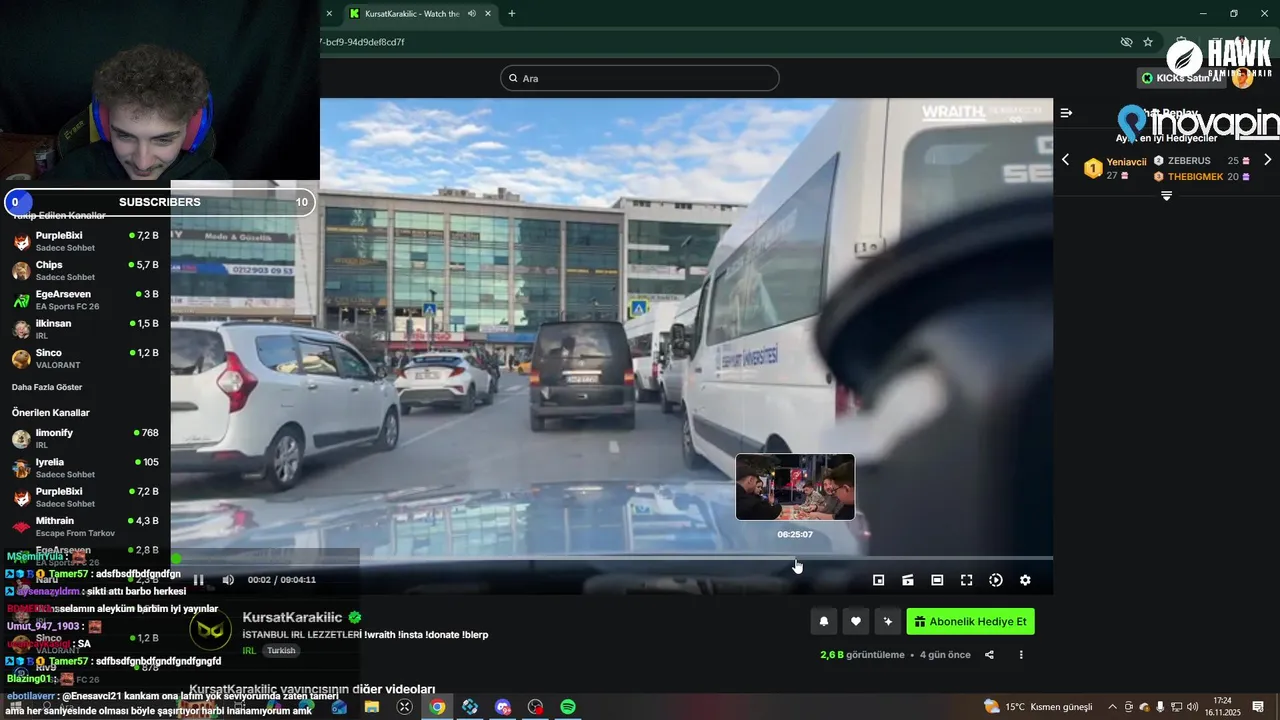
Task: Go to previous top gifters page
Action: click(x=1066, y=160)
